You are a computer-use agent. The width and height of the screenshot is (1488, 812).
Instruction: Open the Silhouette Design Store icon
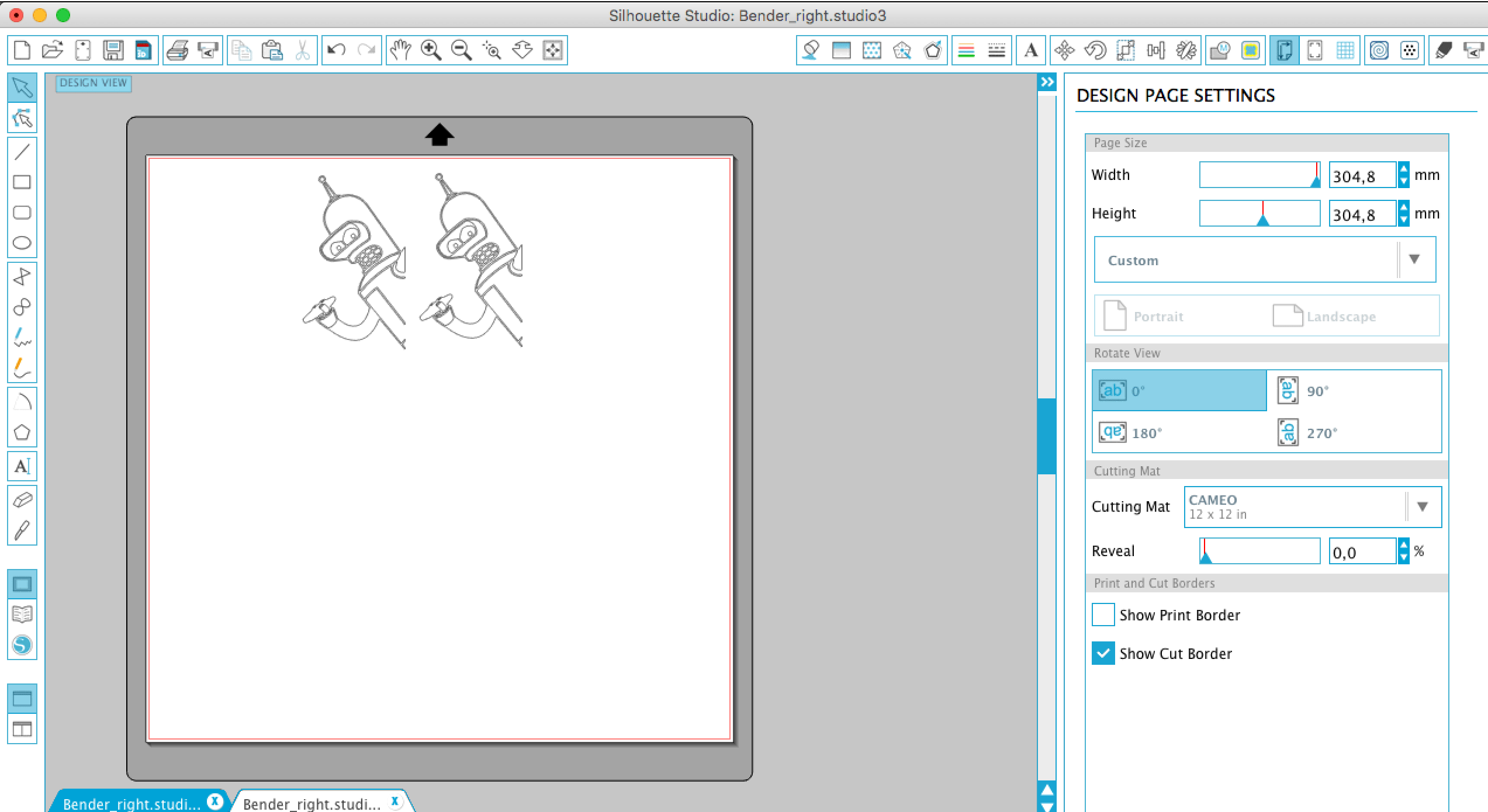pos(22,645)
